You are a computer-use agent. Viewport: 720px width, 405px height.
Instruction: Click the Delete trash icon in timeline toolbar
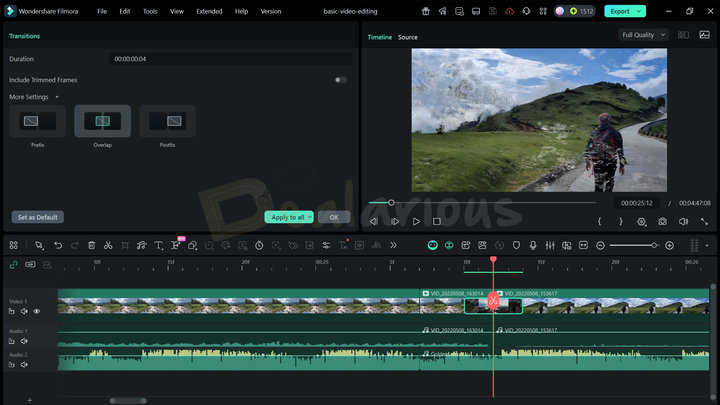point(91,245)
